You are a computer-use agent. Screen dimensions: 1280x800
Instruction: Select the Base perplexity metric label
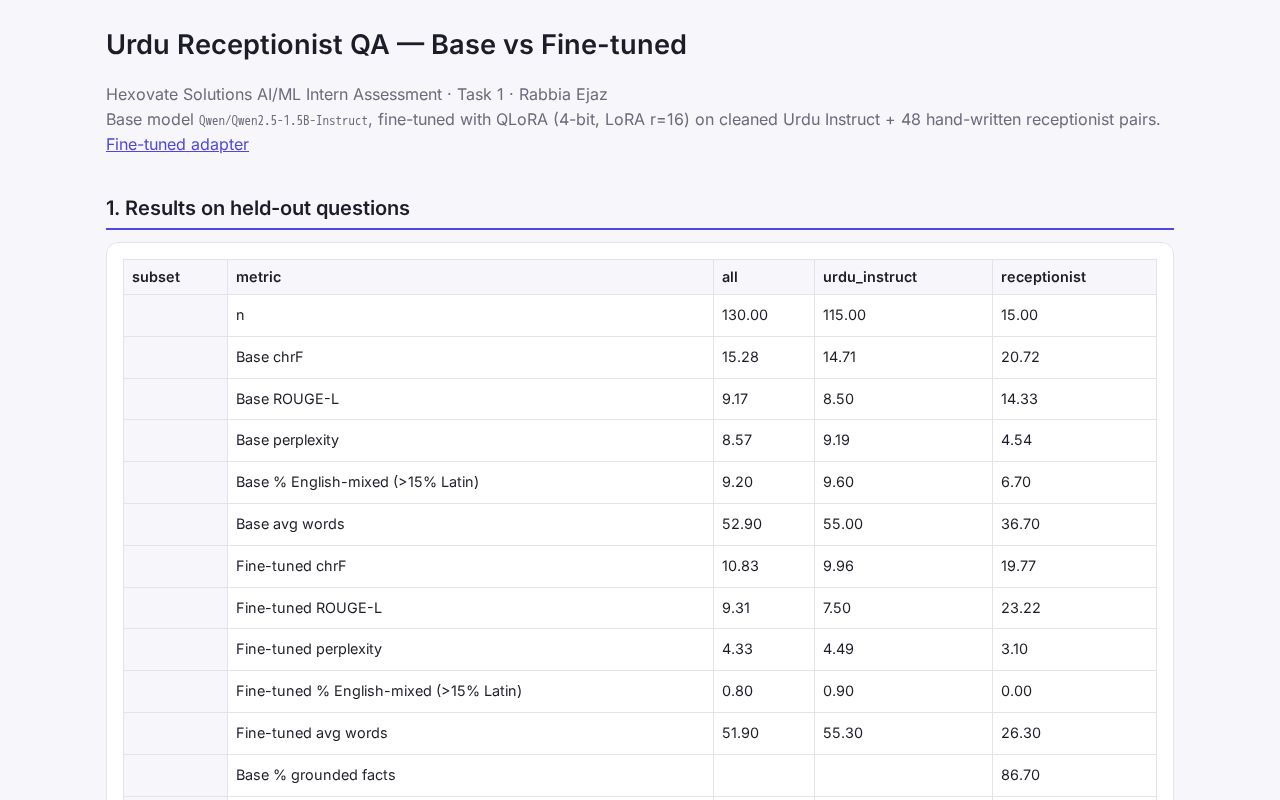pos(287,440)
